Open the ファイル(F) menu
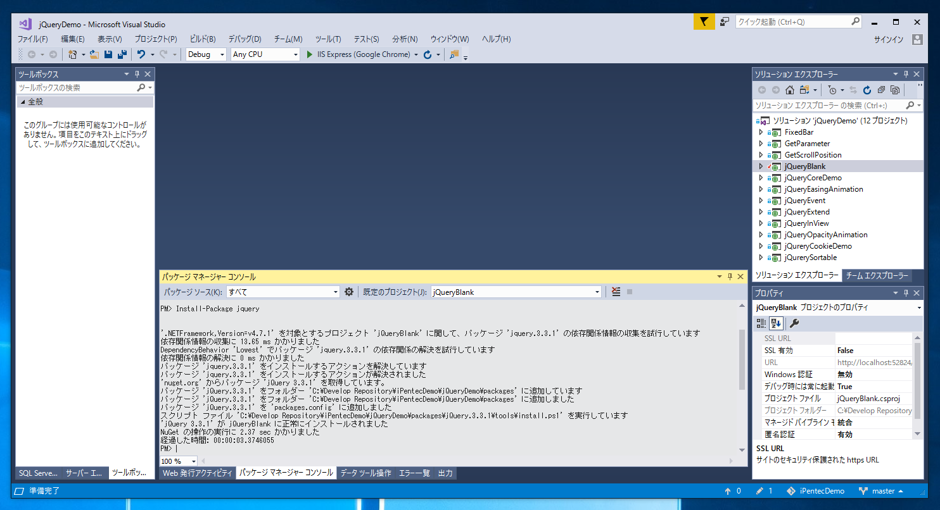 32,39
